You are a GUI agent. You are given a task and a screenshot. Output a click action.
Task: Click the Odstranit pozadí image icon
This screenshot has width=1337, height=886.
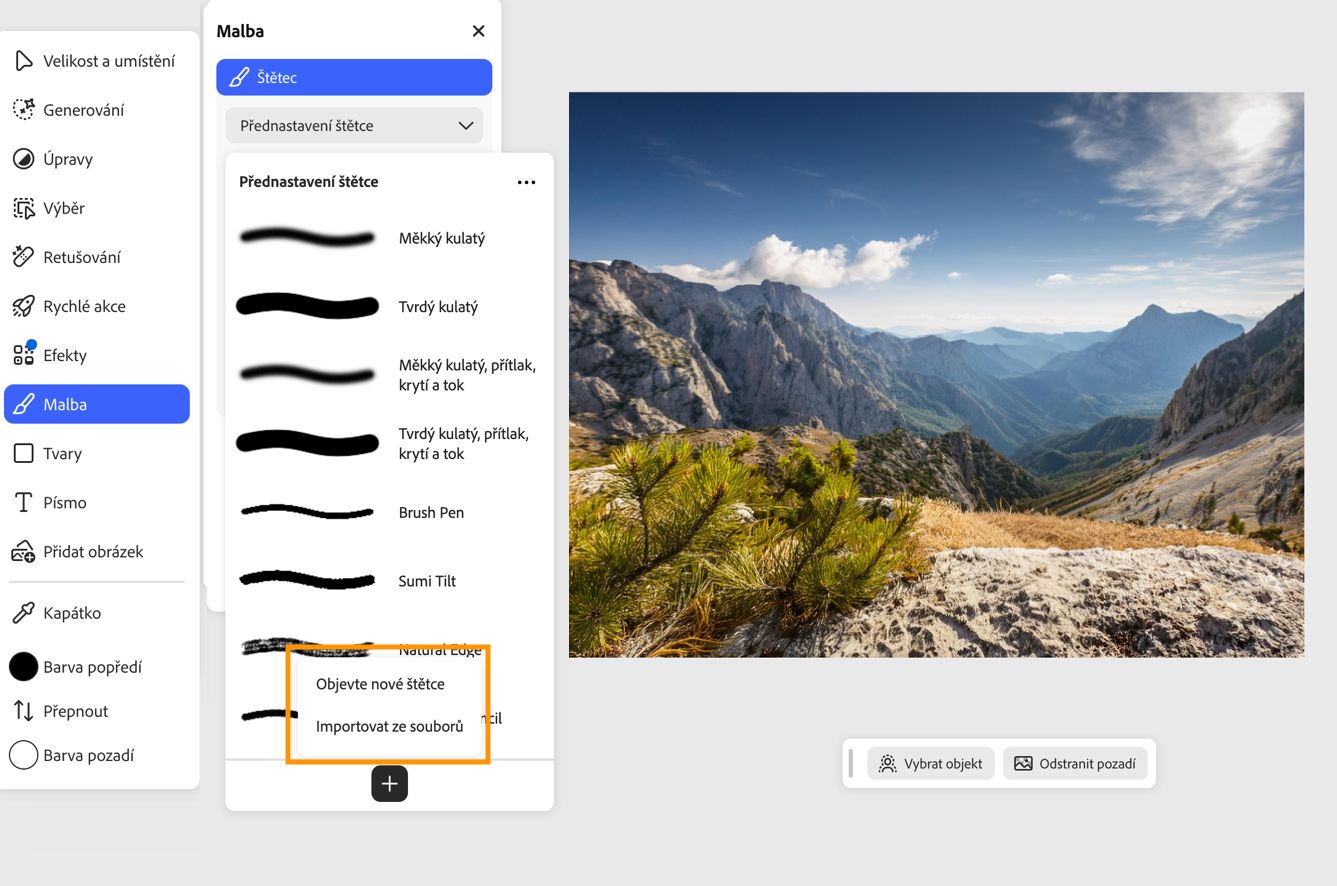[1023, 764]
